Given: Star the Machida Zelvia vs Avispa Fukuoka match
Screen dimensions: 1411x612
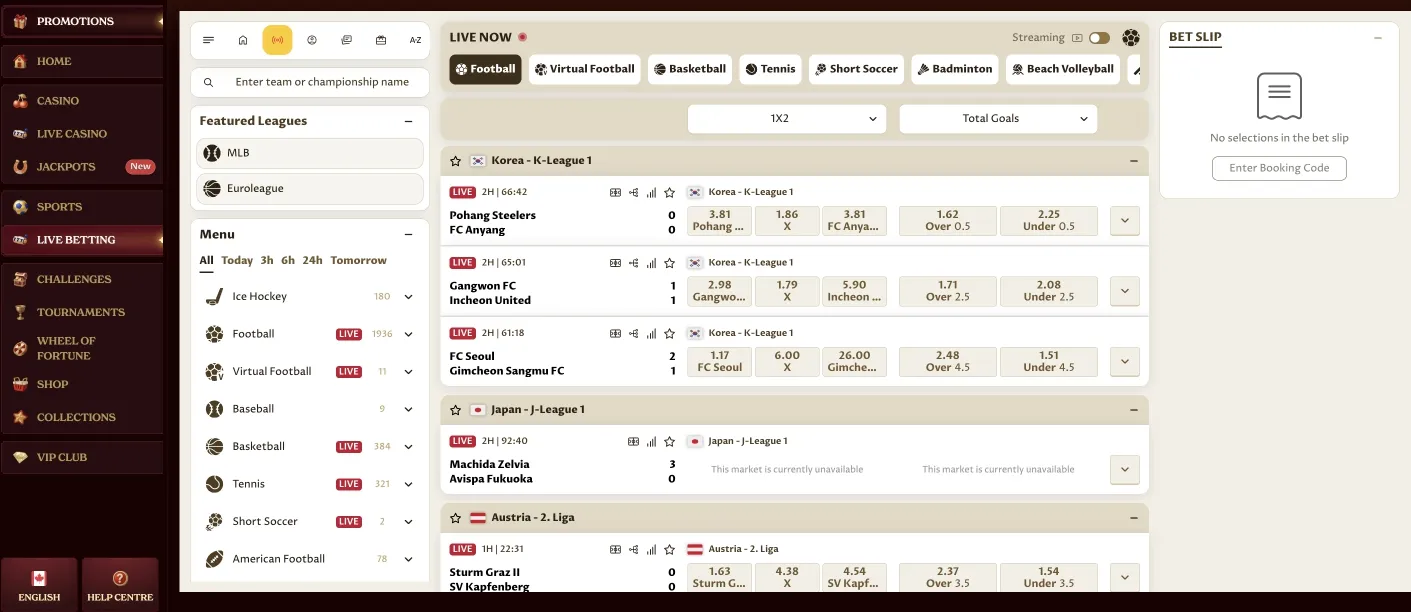Looking at the screenshot, I should 670,441.
